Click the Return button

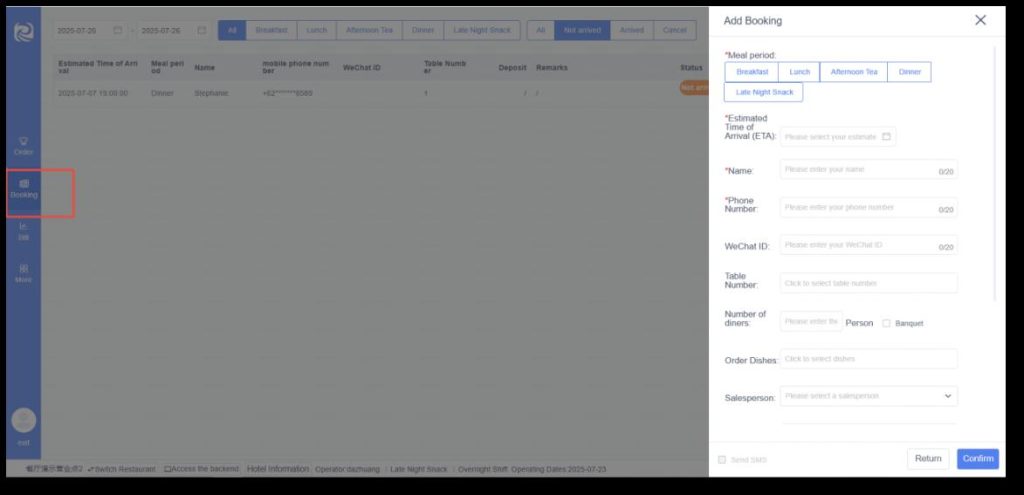tap(928, 458)
